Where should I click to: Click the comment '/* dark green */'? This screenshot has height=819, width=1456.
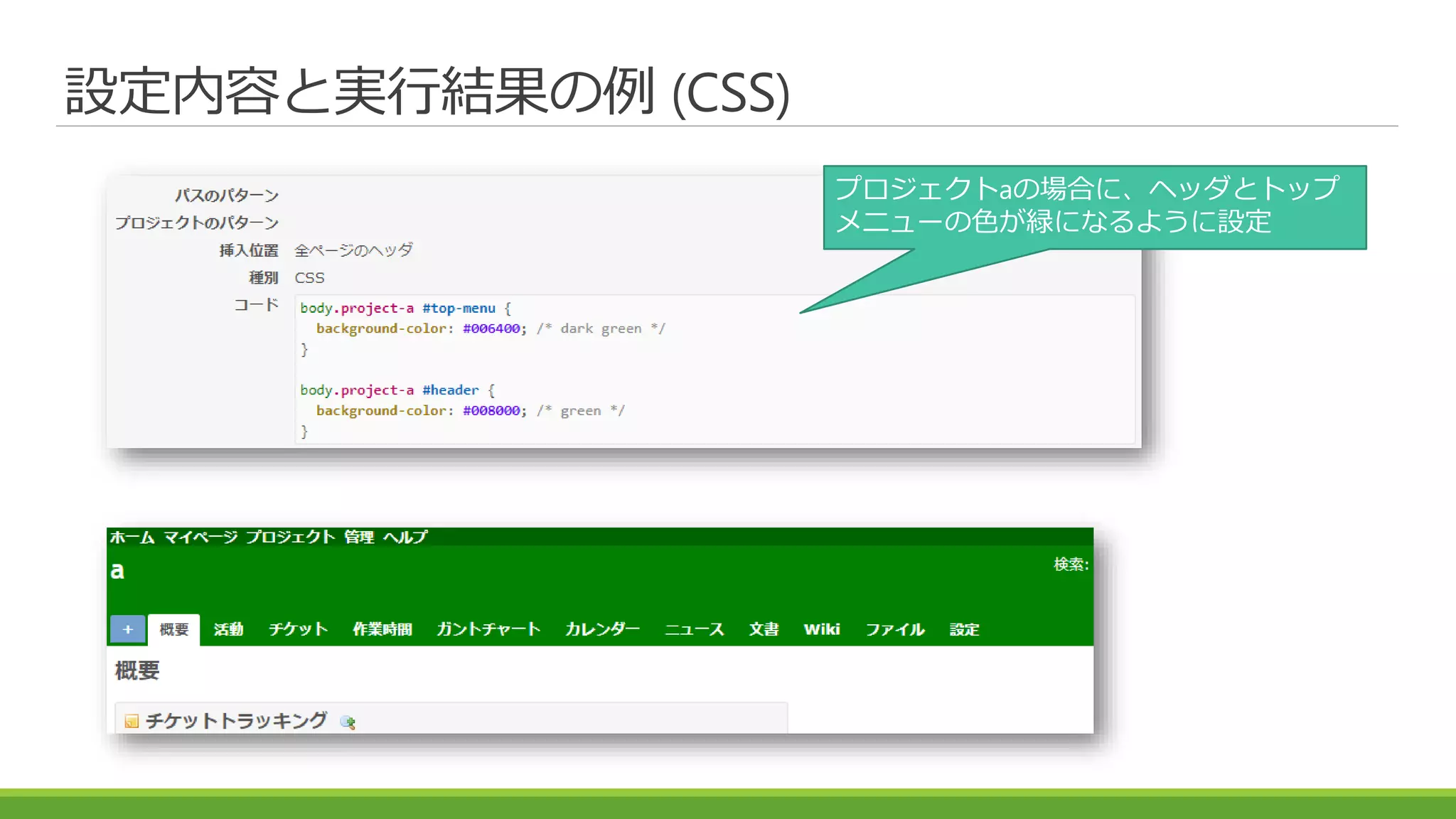(601, 328)
